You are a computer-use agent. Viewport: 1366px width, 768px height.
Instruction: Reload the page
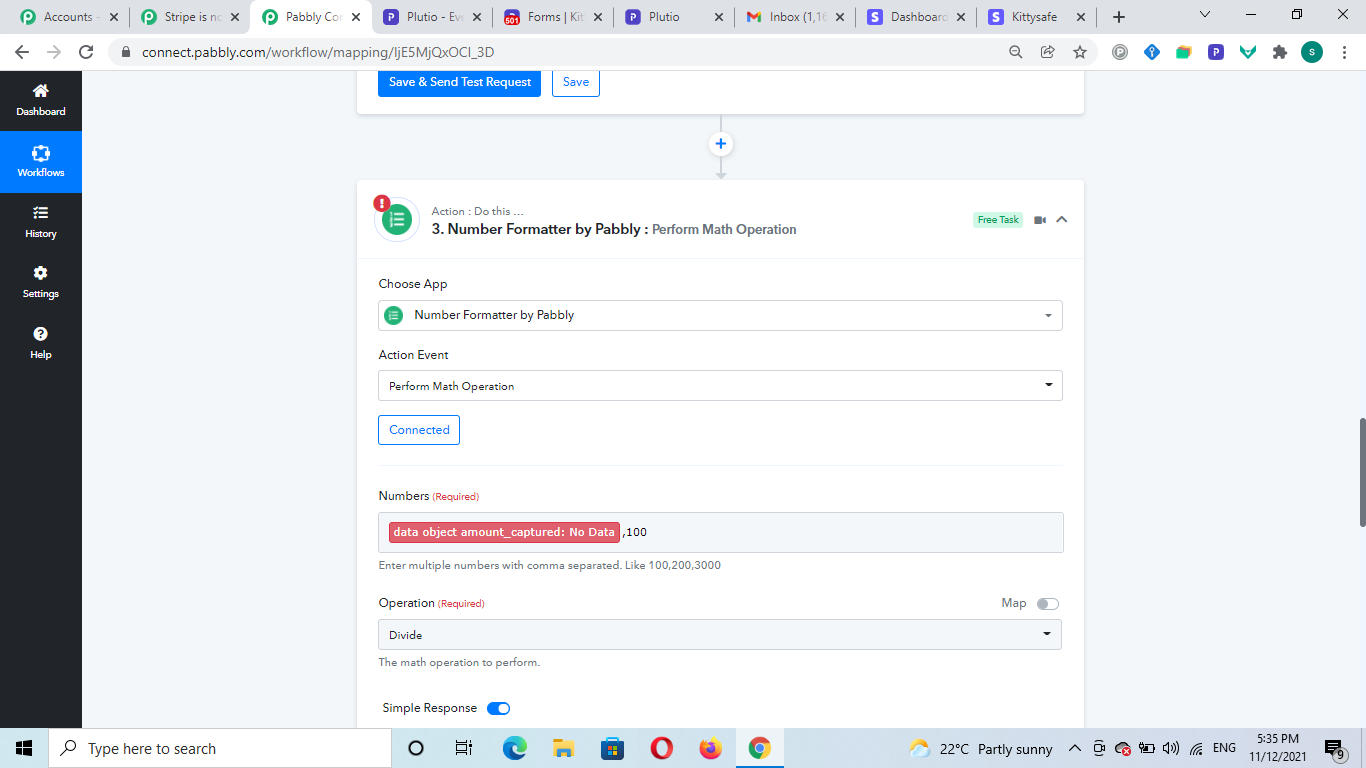86,52
